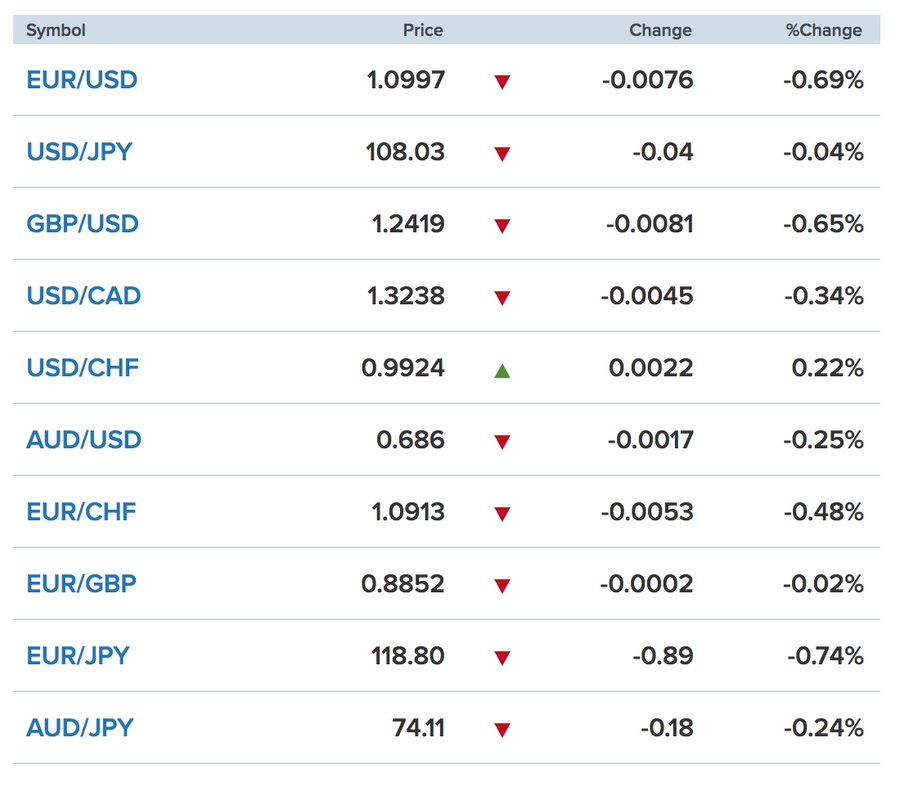Select the GBP/USD symbol link
The height and width of the screenshot is (792, 900).
click(x=82, y=224)
